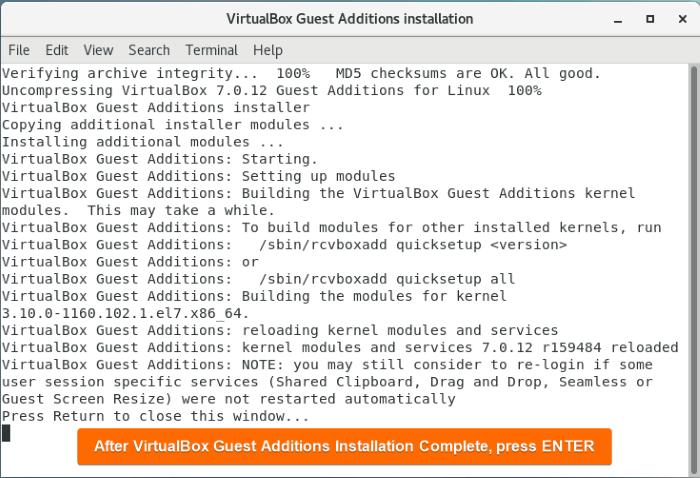Click the 'Installing additional modules ...' line
Image resolution: width=700 pixels, height=478 pixels.
142,142
